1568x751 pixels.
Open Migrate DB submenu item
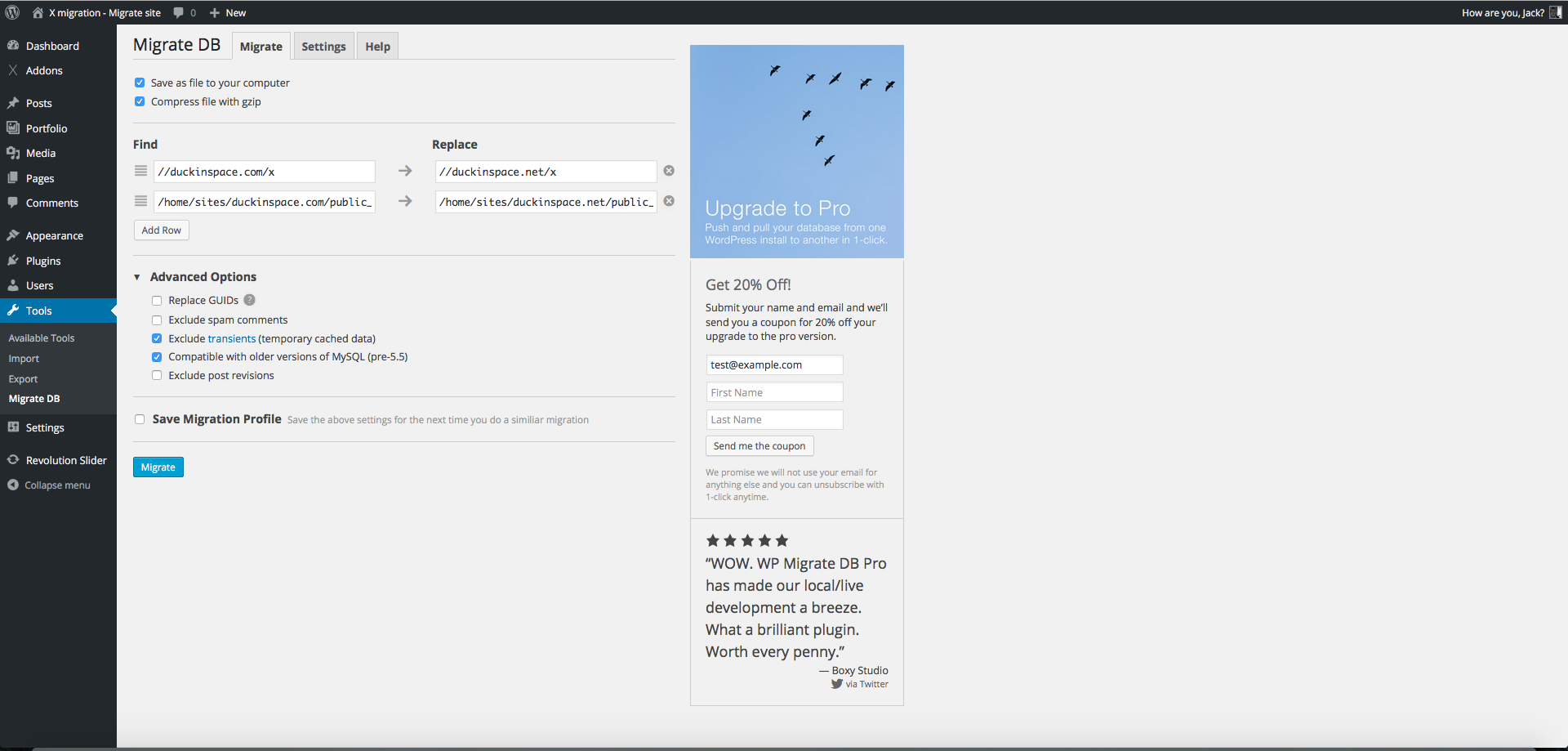pos(34,398)
